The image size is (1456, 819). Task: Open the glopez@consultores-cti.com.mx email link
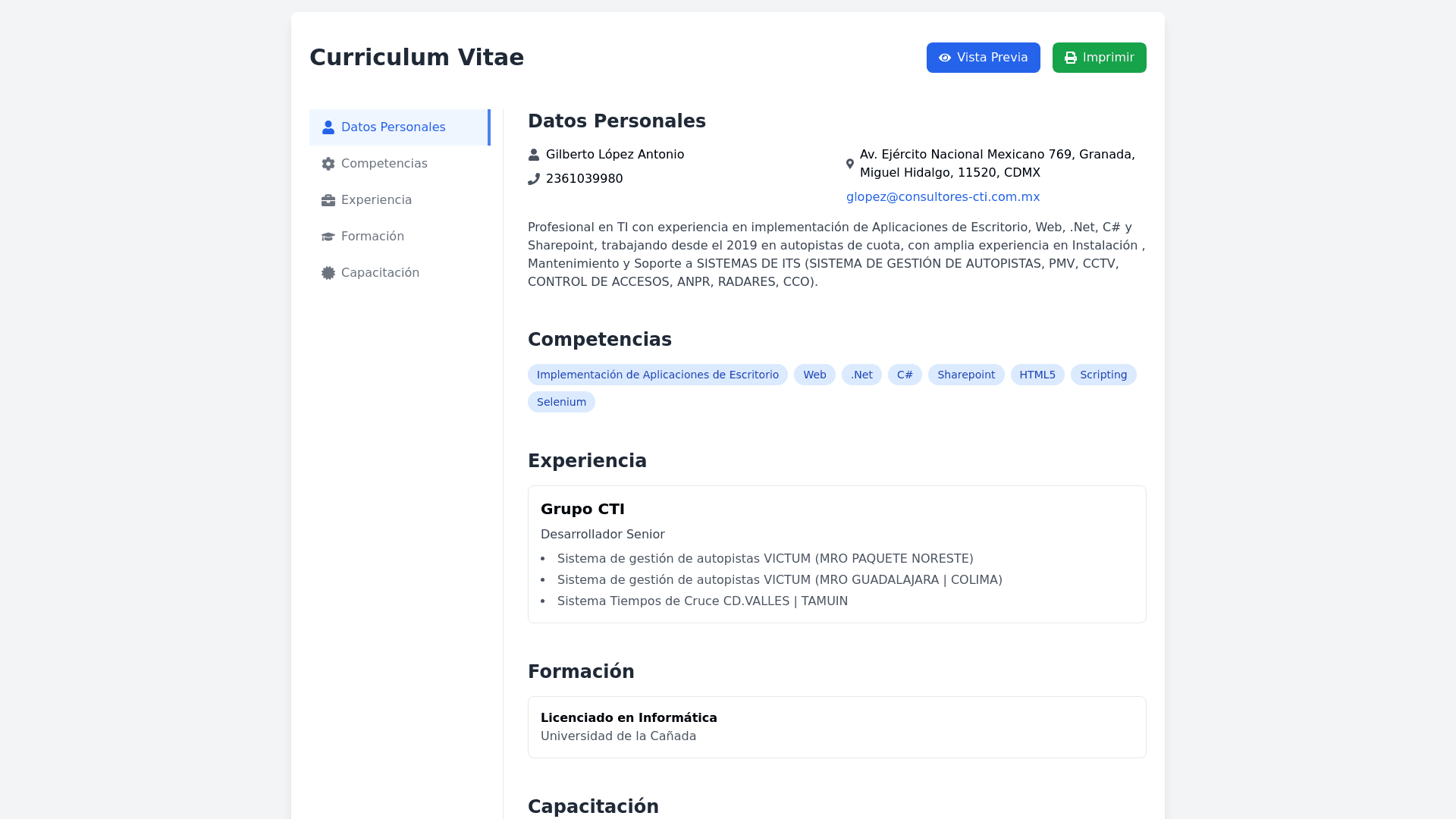943,197
